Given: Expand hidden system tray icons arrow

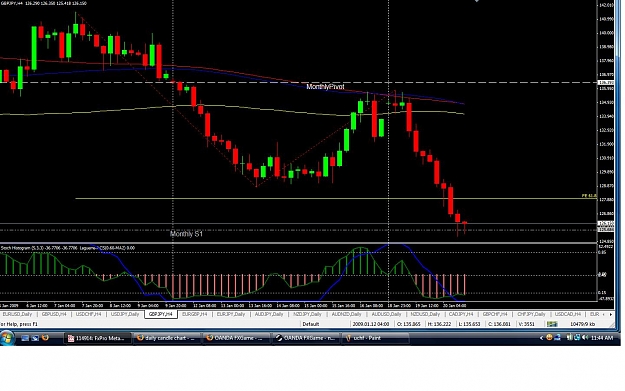Looking at the screenshot, I should click(541, 338).
